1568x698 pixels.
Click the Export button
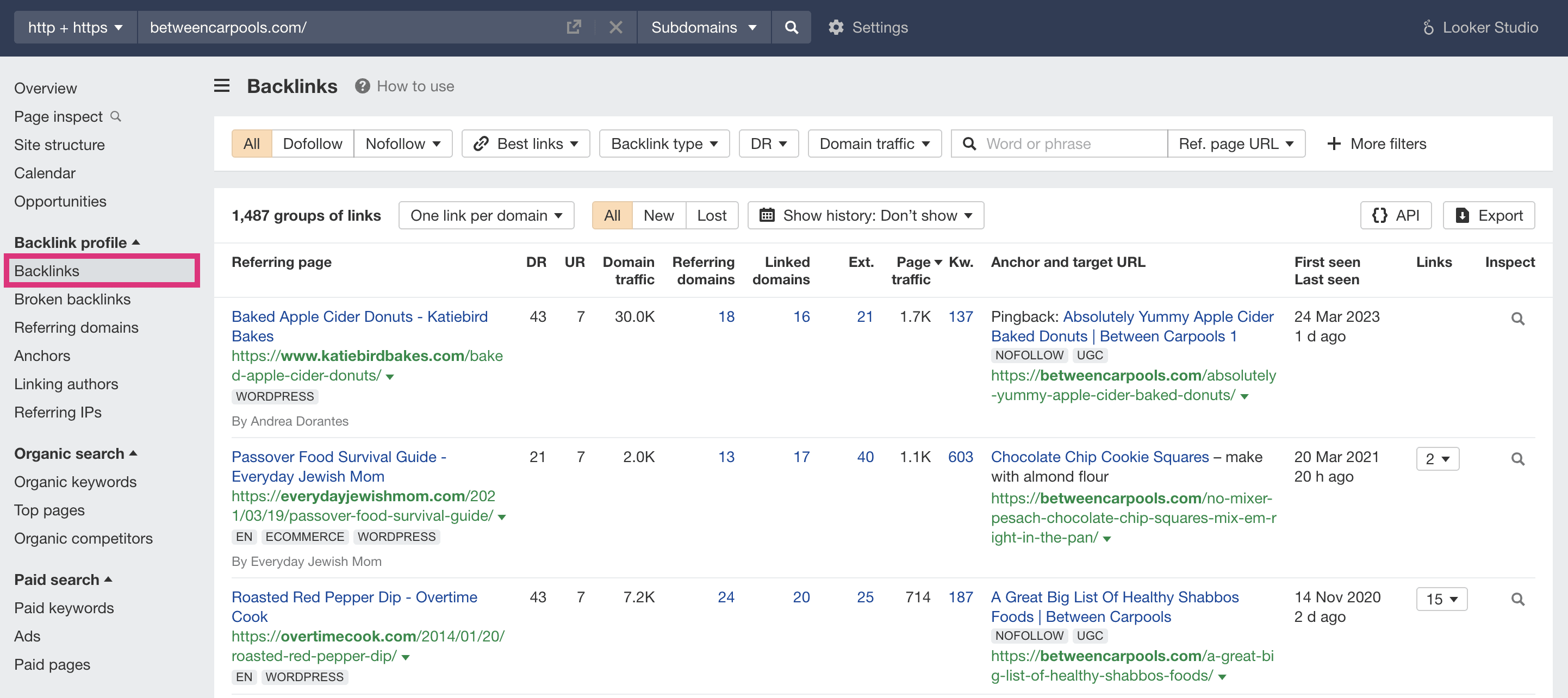click(x=1489, y=215)
